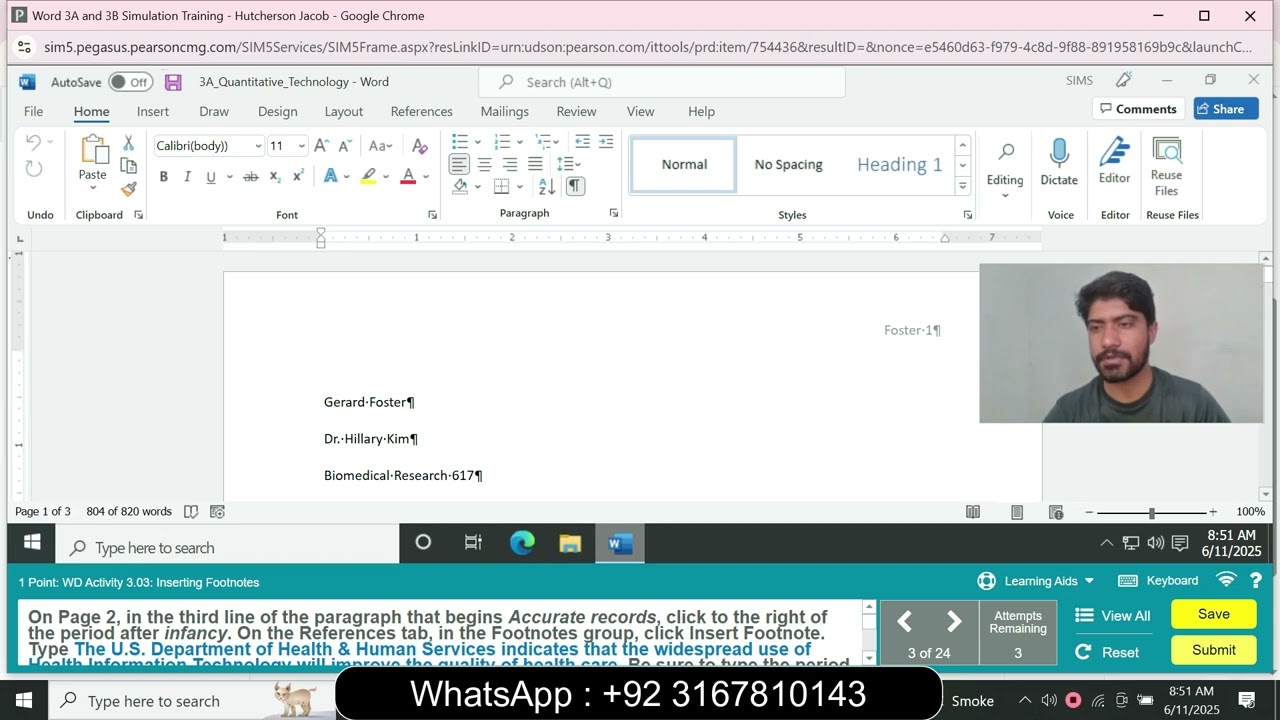Switch to the Layout tab
1280x720 pixels.
(x=343, y=111)
